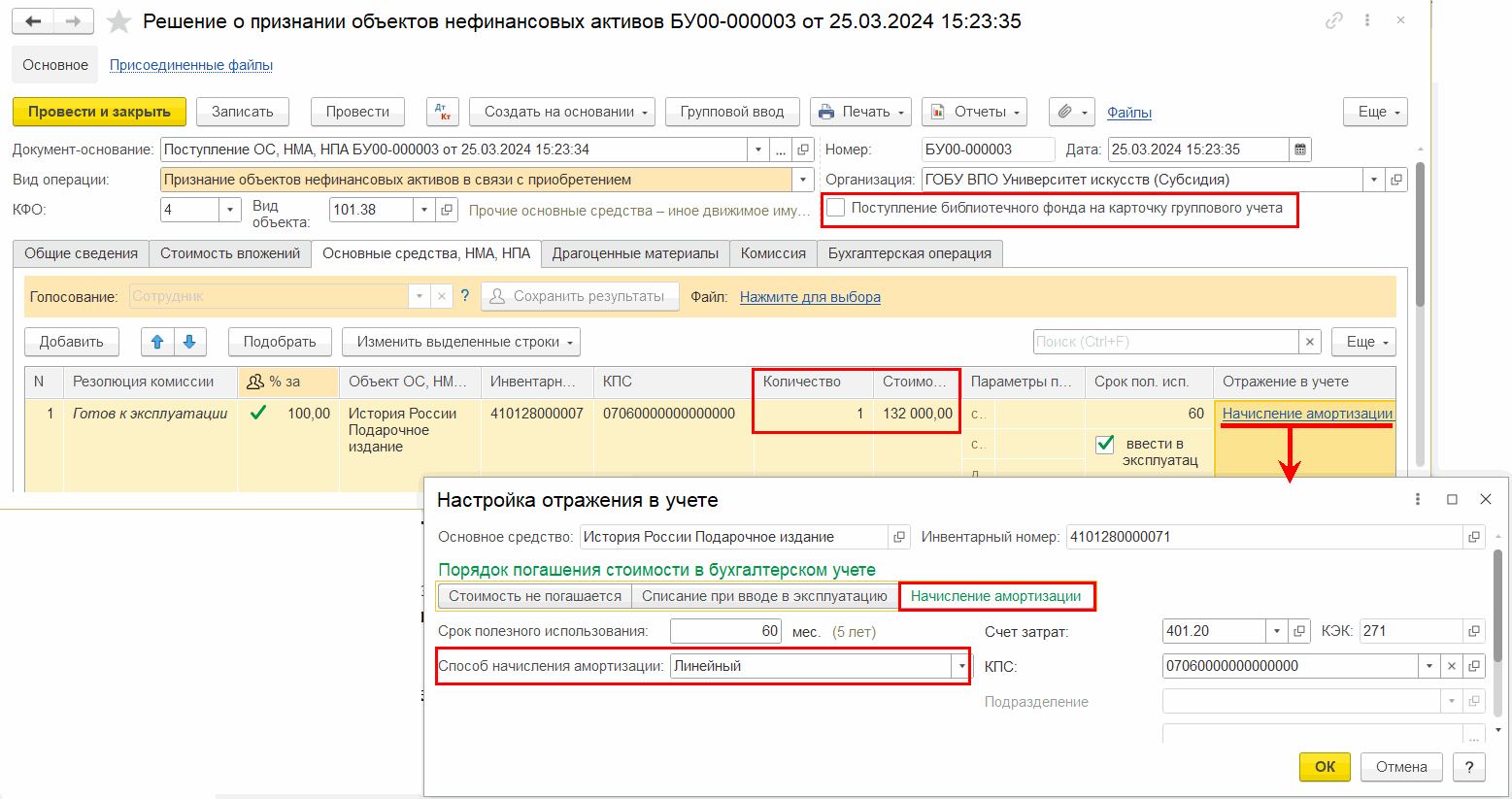Open the Организация record icon
The height and width of the screenshot is (799, 1512).
pos(1396,180)
